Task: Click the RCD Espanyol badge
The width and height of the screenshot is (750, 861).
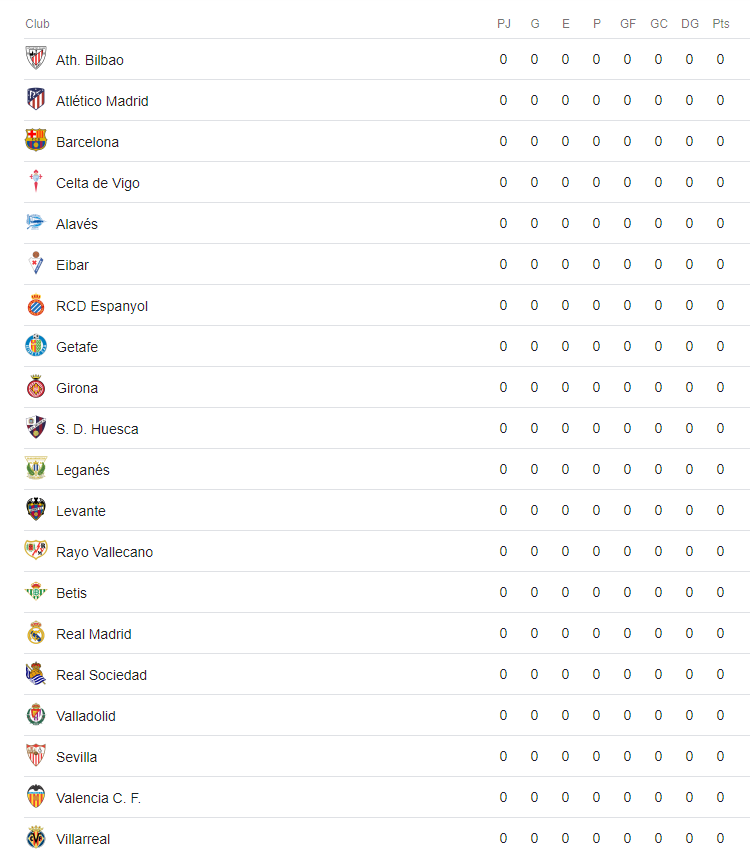Action: tap(36, 305)
